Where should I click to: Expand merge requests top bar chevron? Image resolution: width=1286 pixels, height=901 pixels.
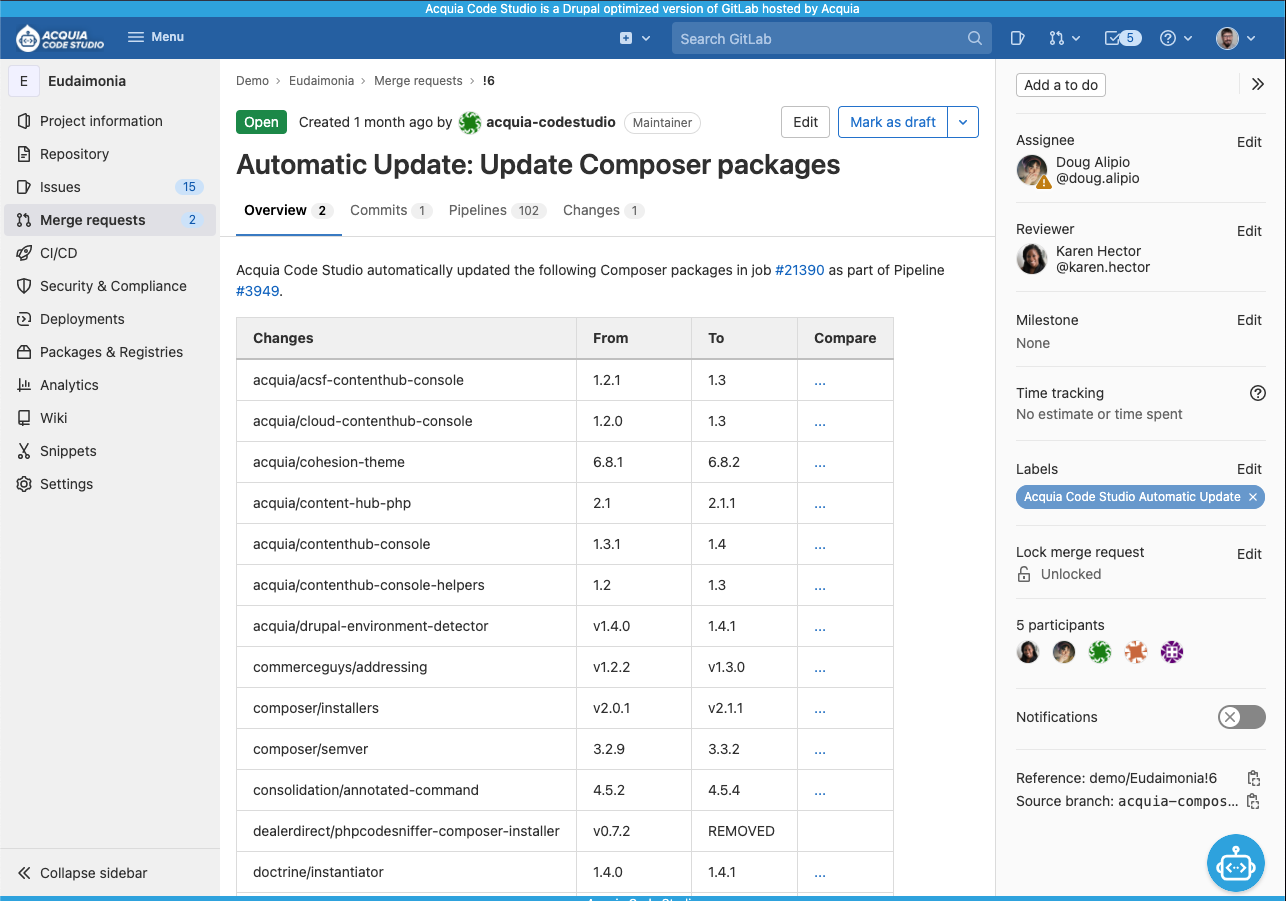(1076, 38)
